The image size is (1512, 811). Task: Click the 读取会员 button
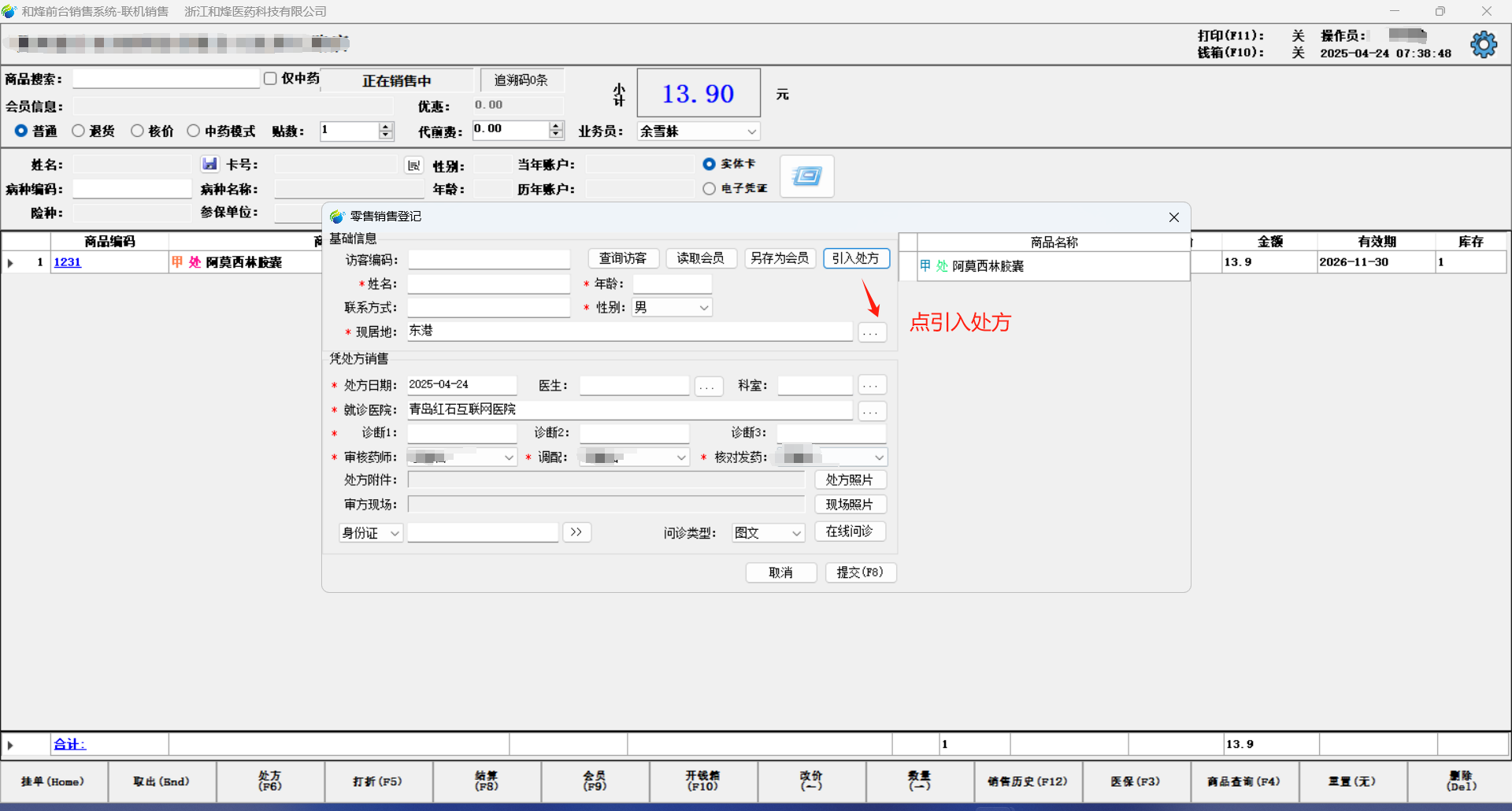(701, 258)
